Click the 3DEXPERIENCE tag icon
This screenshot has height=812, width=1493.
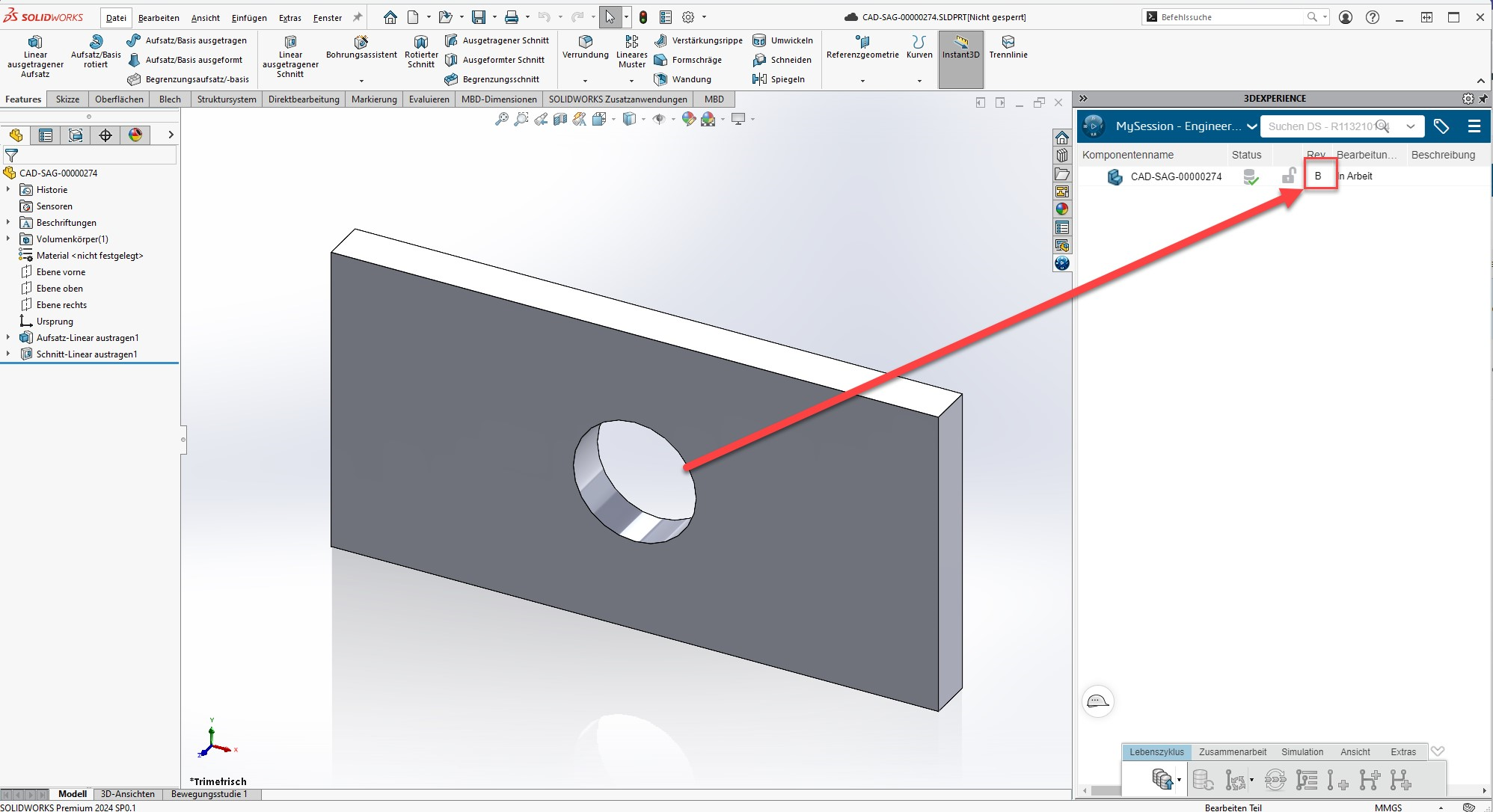tap(1441, 126)
